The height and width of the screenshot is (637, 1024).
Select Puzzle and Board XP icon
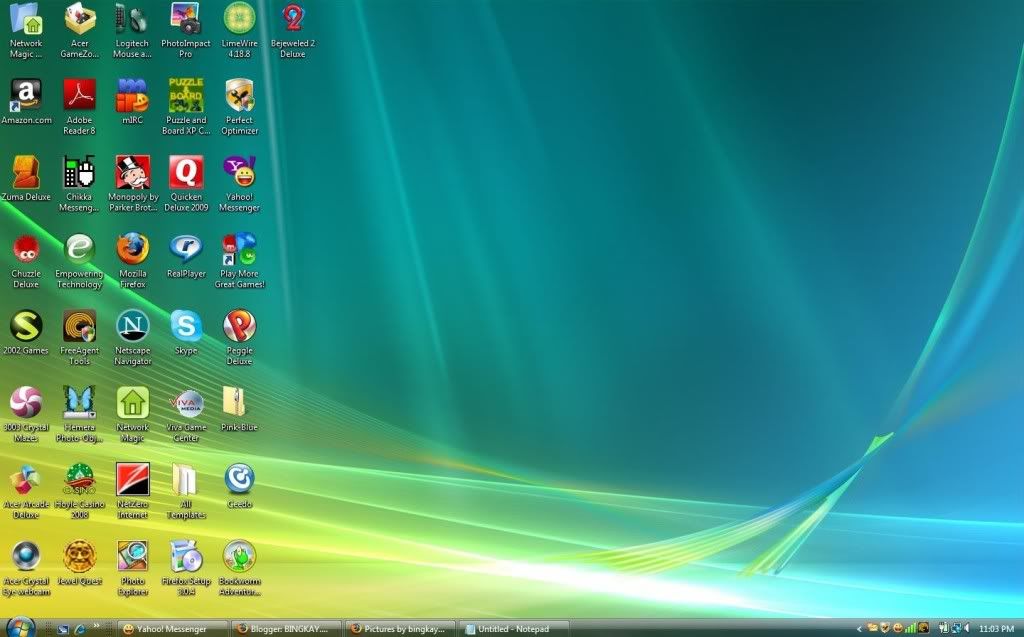click(186, 107)
